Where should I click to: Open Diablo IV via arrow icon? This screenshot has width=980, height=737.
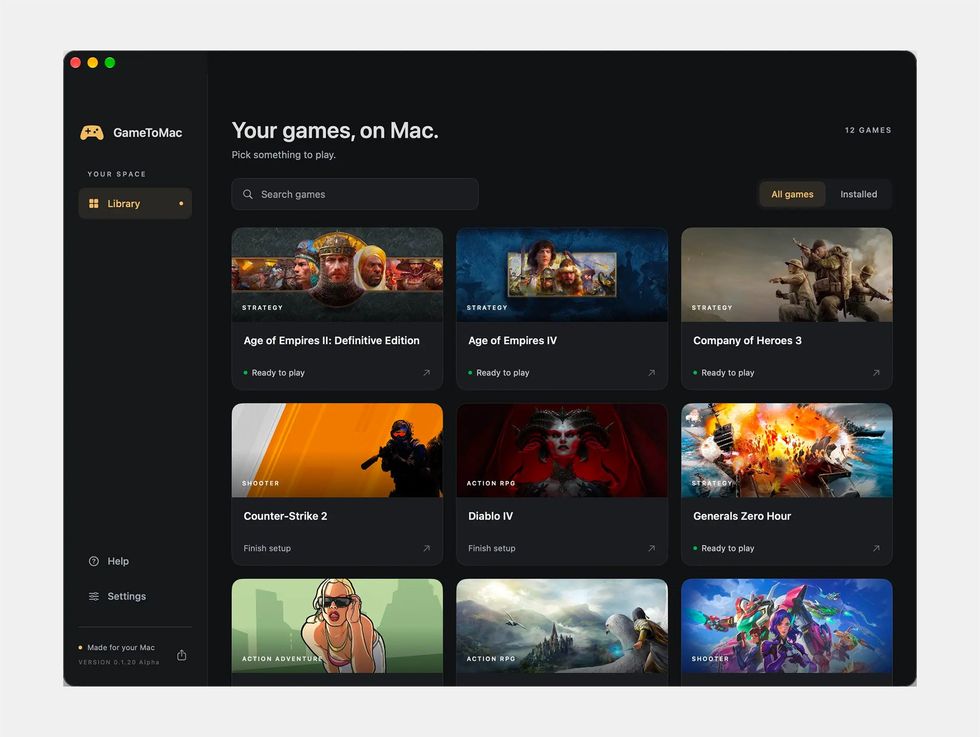coord(651,548)
